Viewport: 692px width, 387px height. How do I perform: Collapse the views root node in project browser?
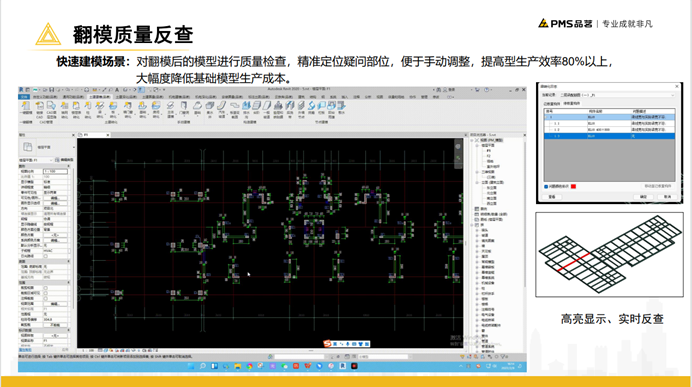[472, 140]
